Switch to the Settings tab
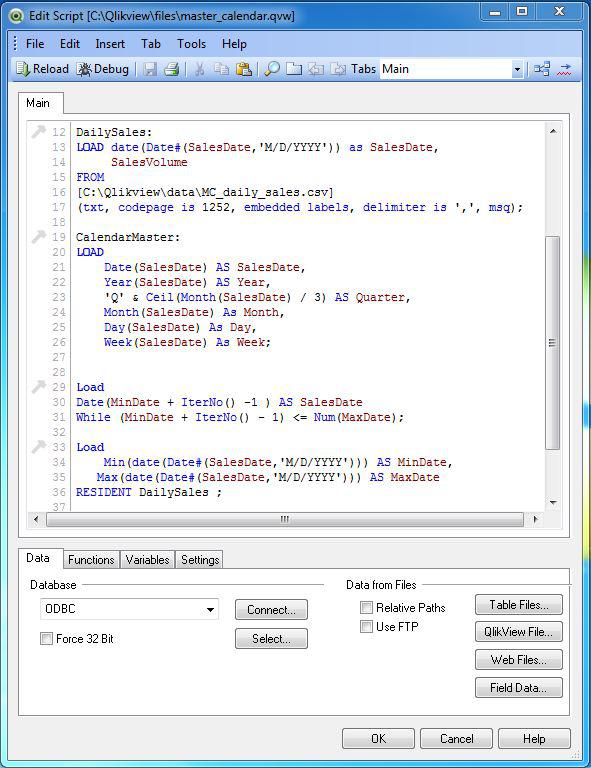This screenshot has height=768, width=591. 200,559
